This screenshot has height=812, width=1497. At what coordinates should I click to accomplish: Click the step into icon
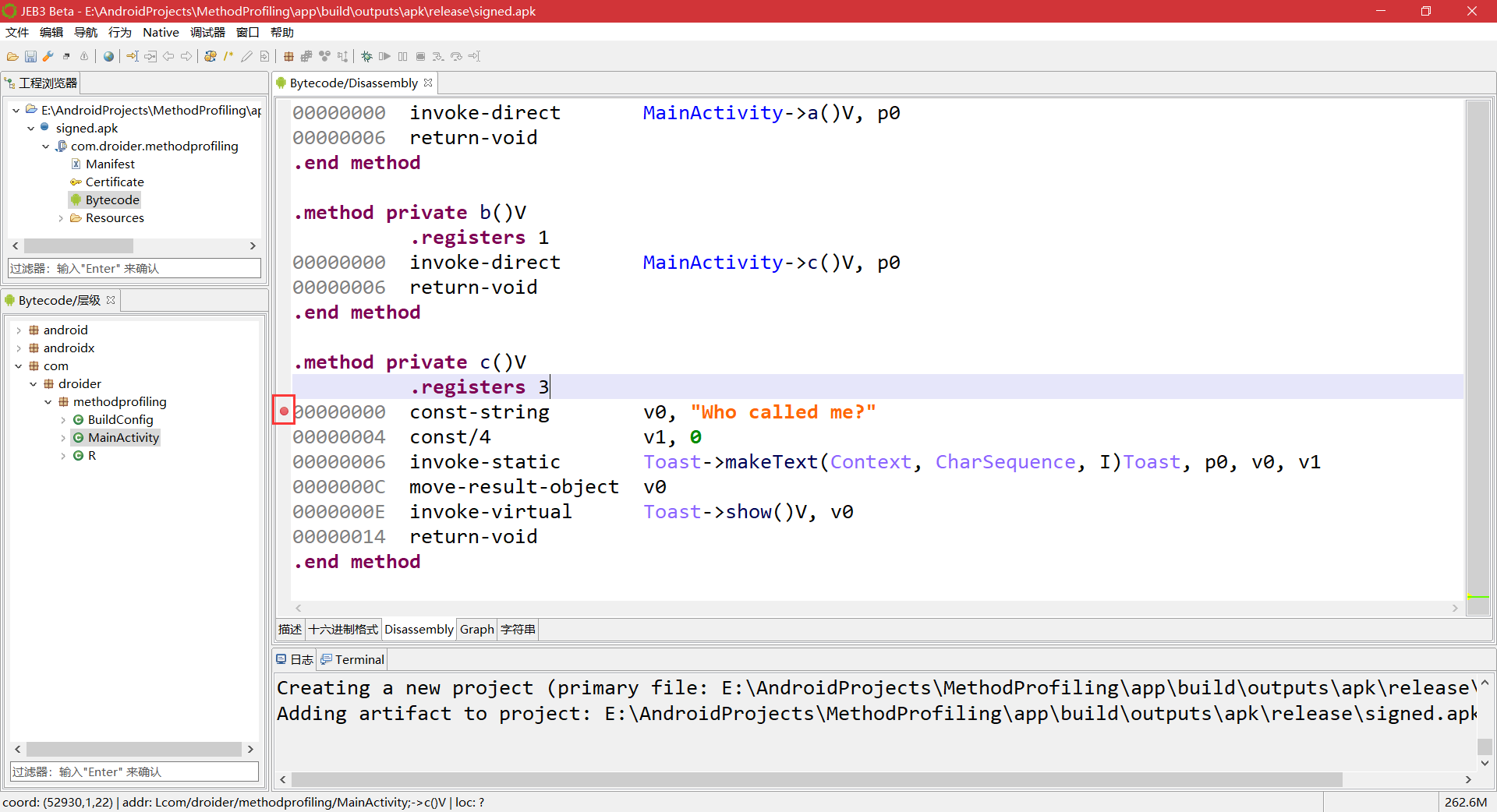point(438,56)
